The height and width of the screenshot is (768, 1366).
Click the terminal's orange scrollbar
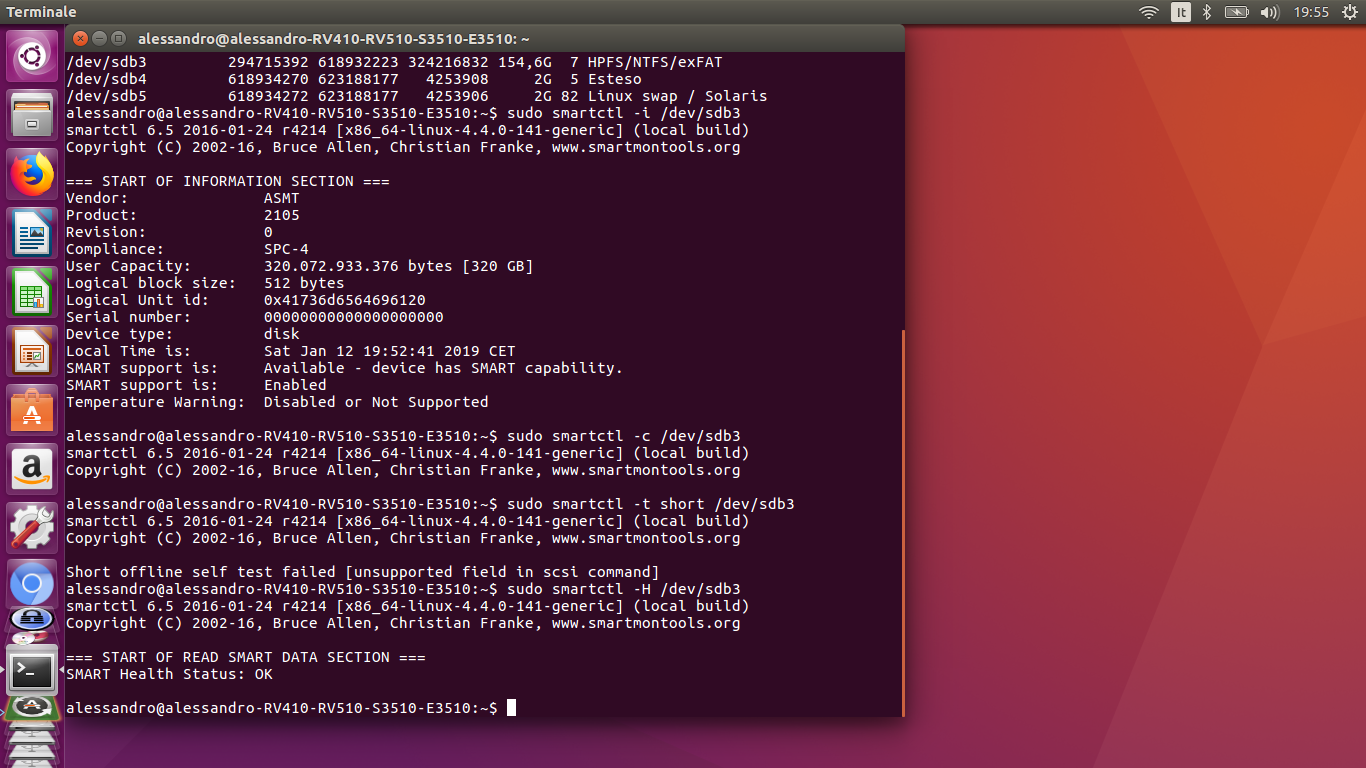coord(902,522)
